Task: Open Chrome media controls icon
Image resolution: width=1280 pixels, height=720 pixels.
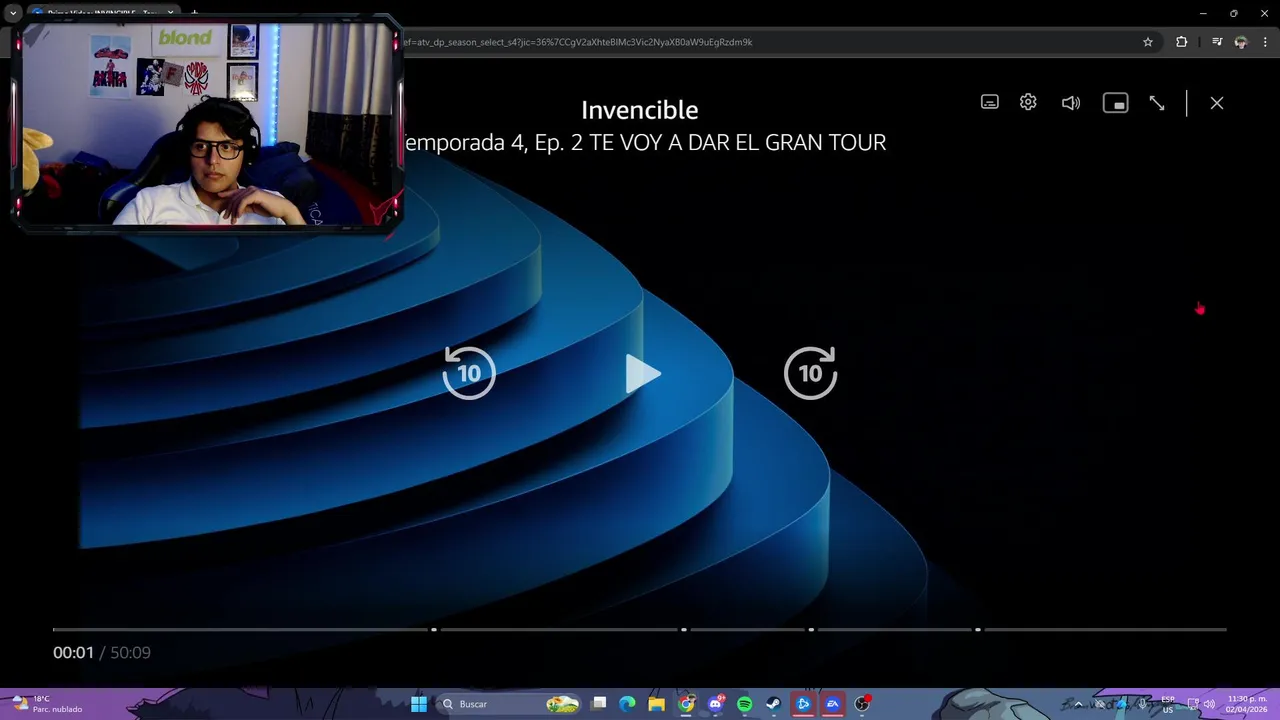Action: click(x=1217, y=42)
